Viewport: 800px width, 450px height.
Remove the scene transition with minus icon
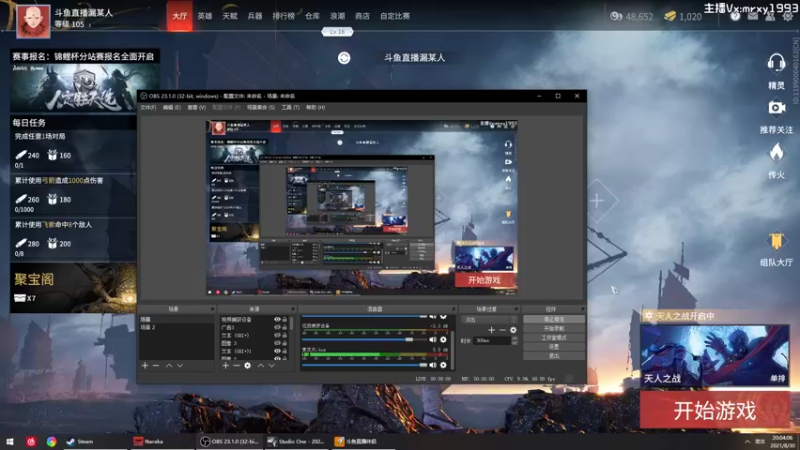pyautogui.click(x=503, y=330)
